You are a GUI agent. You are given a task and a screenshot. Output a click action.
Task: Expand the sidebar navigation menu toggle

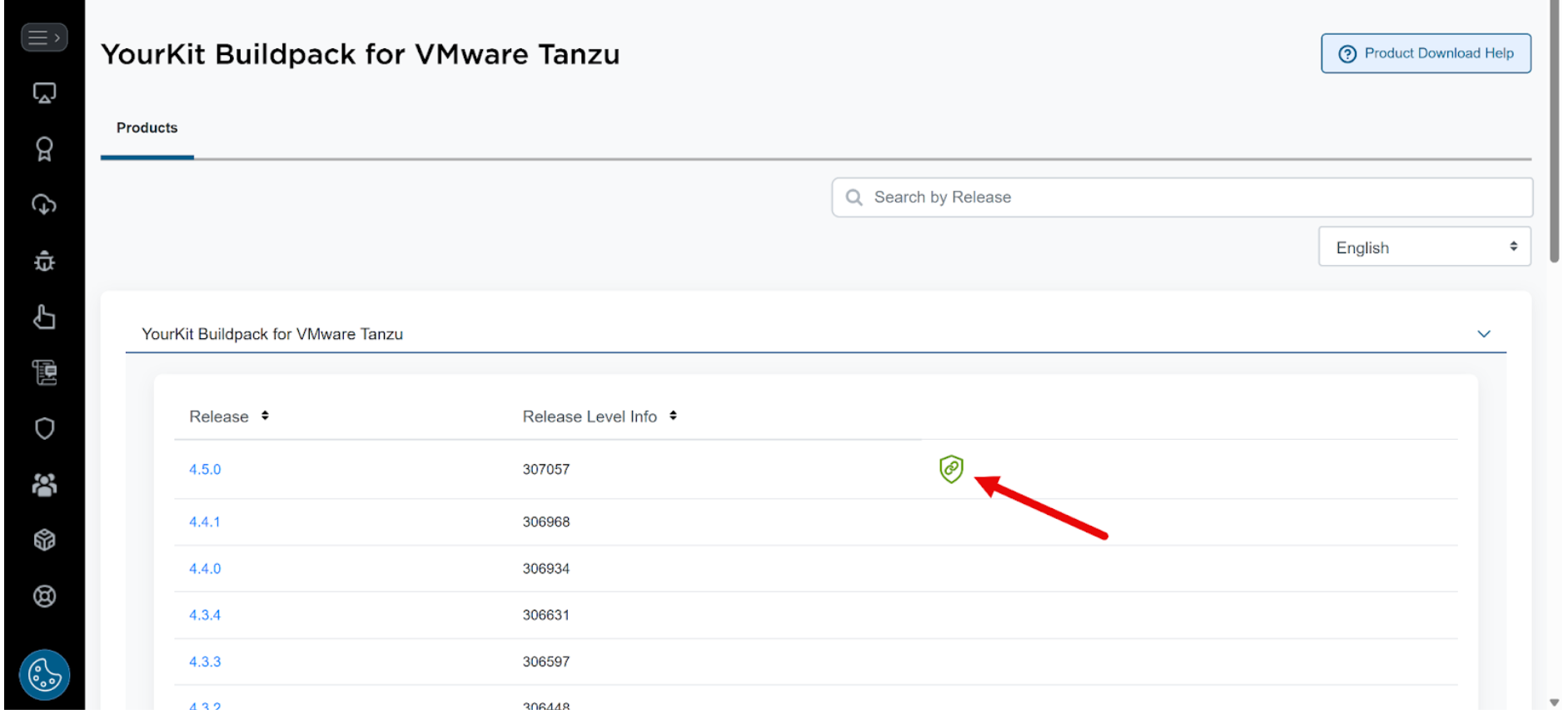pos(44,37)
